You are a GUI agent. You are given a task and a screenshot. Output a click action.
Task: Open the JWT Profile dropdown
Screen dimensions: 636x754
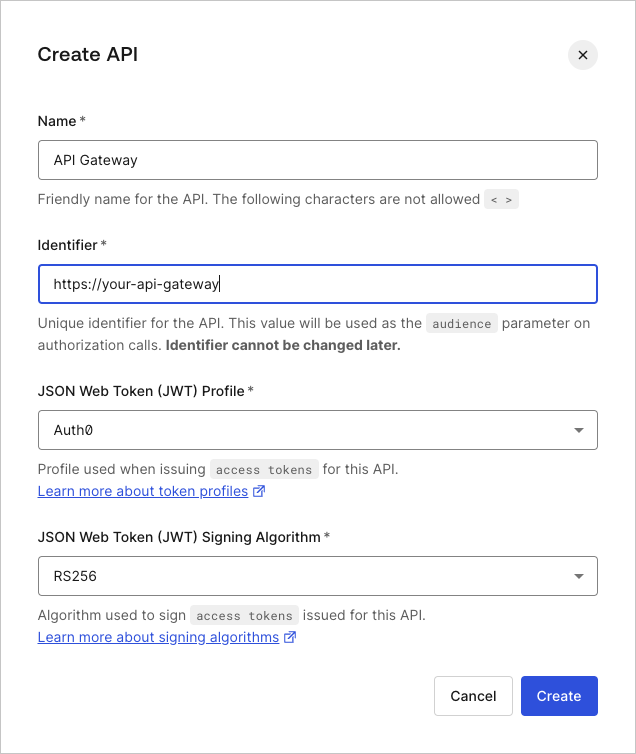318,430
